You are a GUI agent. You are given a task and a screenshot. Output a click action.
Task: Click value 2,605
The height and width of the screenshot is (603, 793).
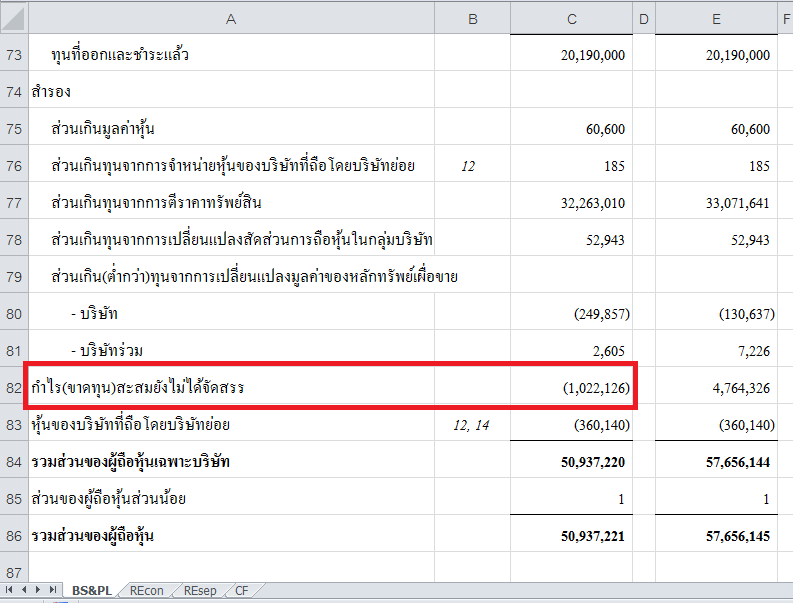[x=609, y=351]
